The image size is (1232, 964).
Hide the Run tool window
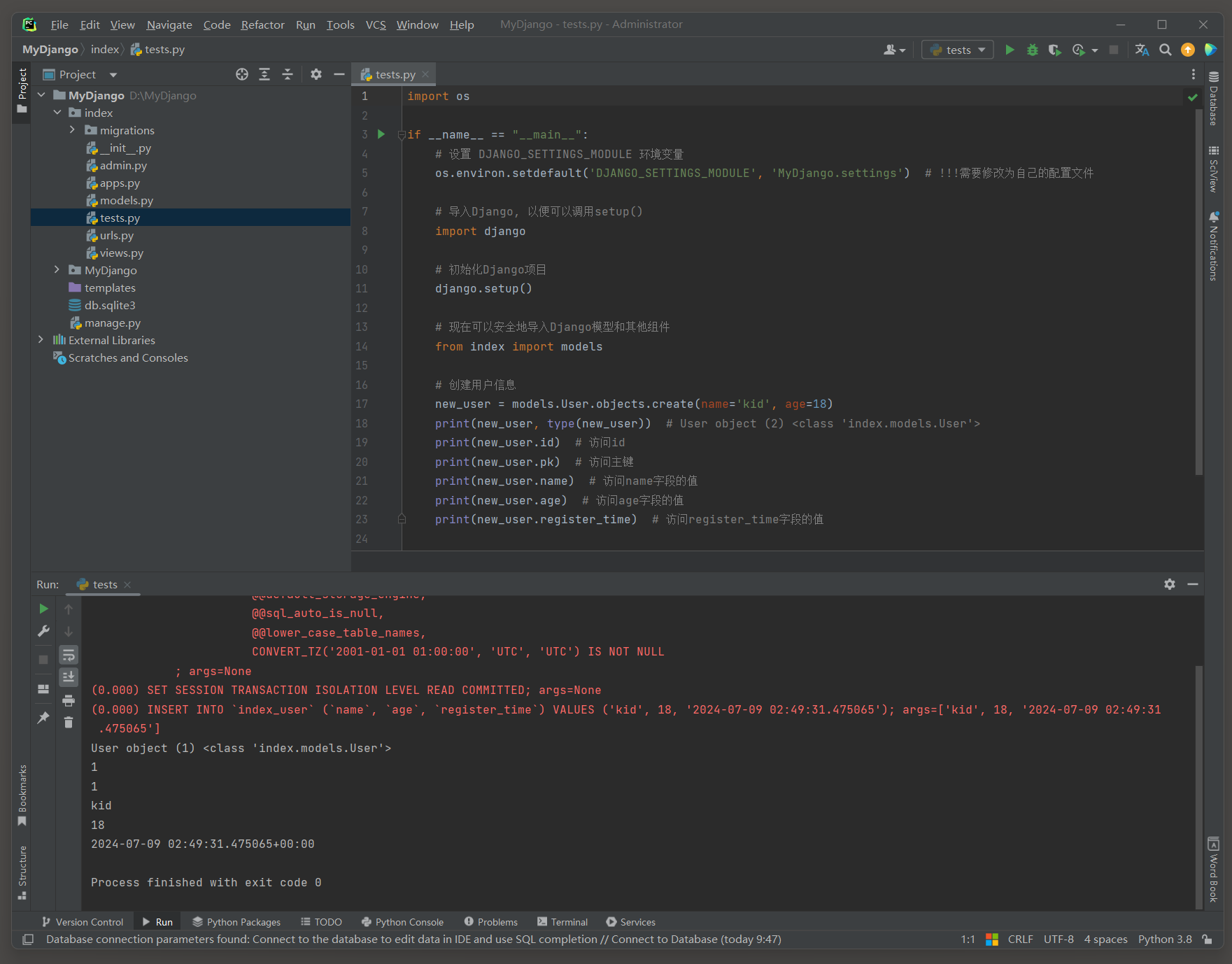click(1193, 584)
